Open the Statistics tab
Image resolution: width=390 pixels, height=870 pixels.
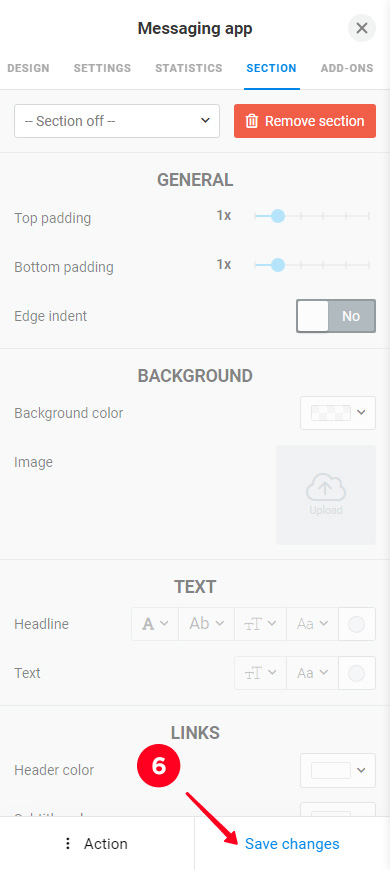[189, 68]
